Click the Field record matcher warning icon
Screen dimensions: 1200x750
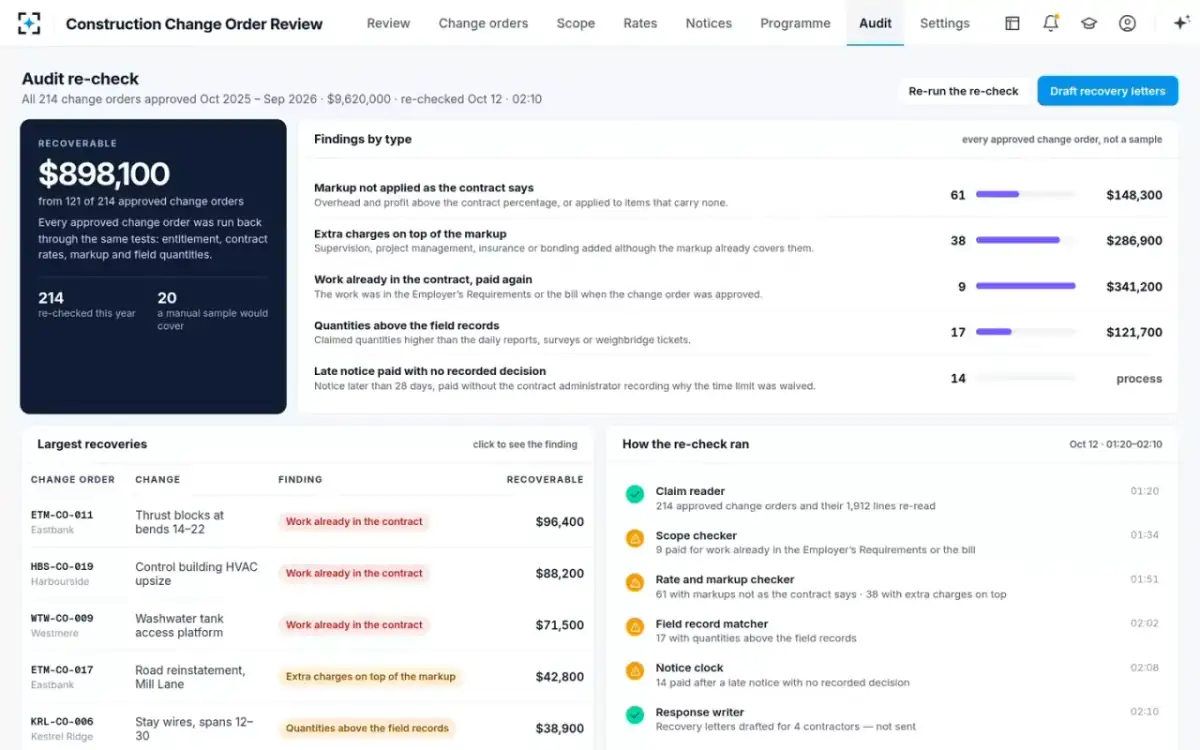(634, 626)
